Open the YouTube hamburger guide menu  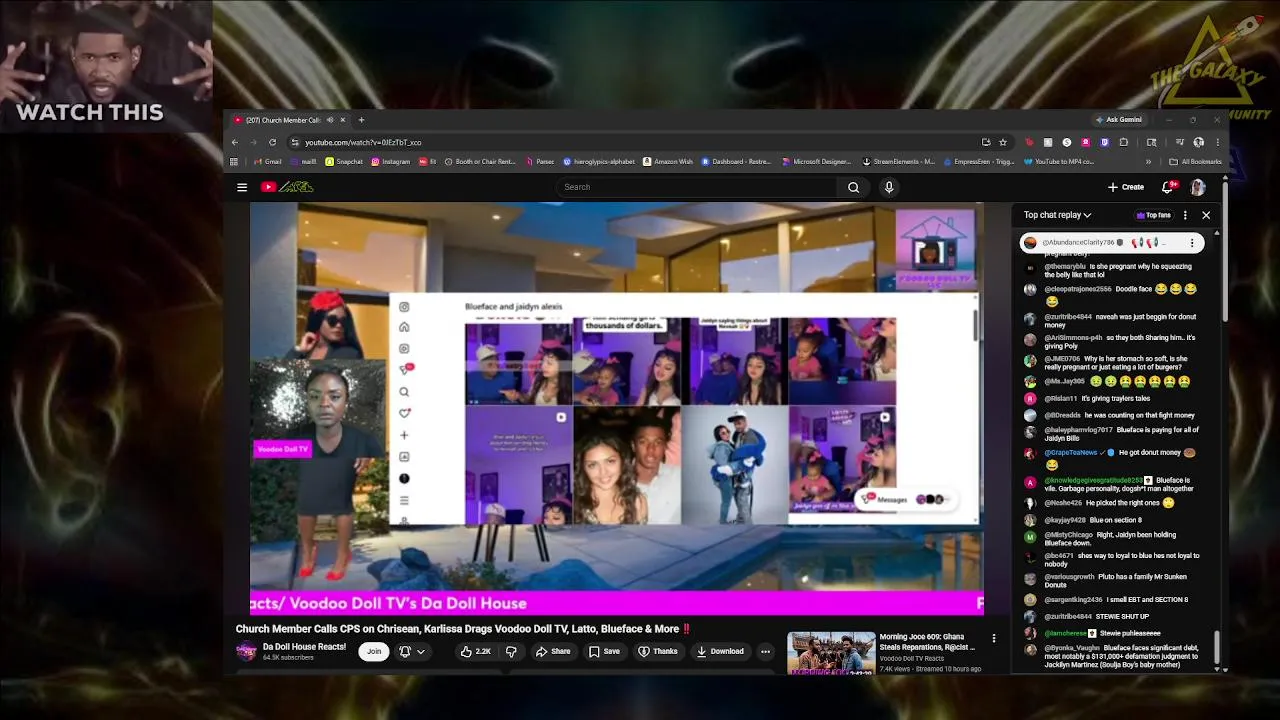point(242,187)
